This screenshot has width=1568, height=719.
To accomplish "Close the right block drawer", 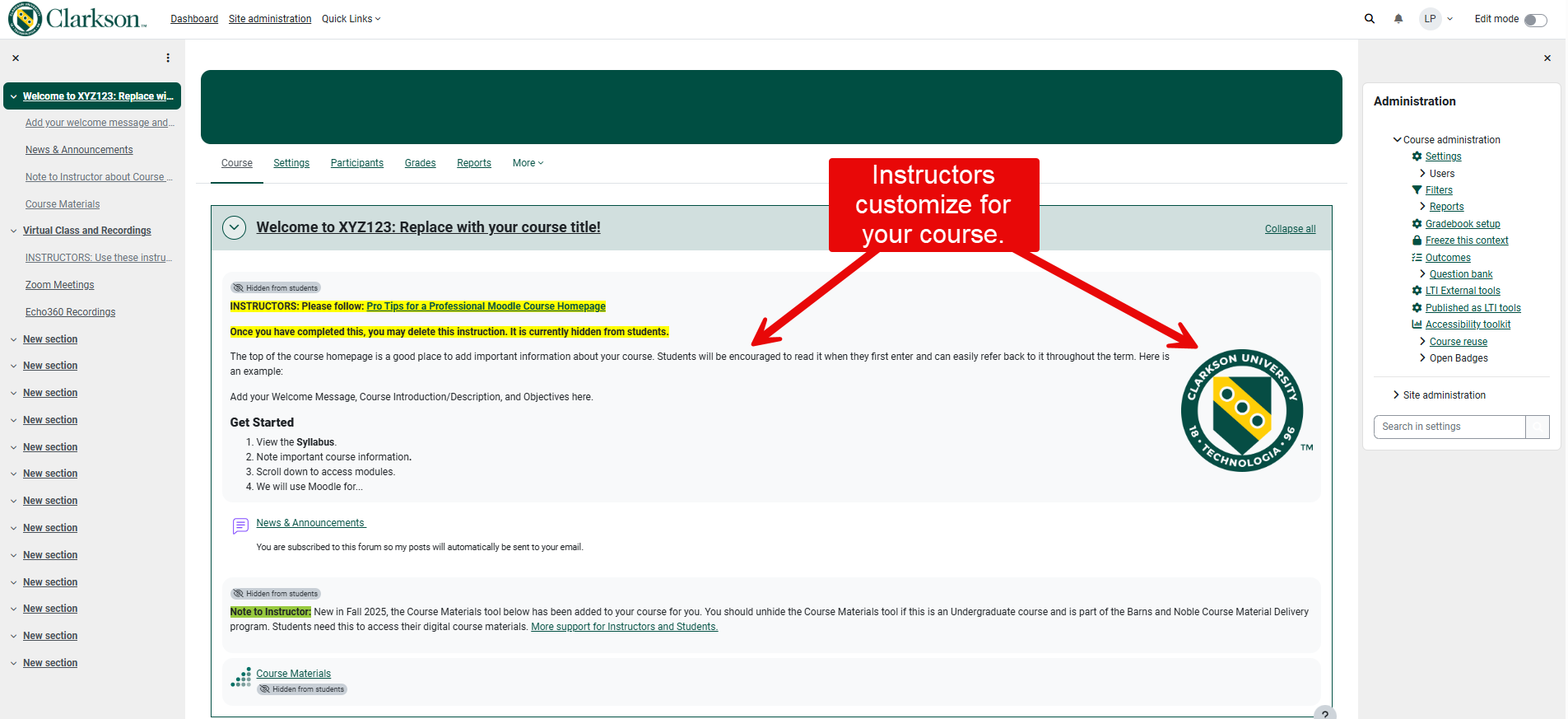I will [1547, 58].
